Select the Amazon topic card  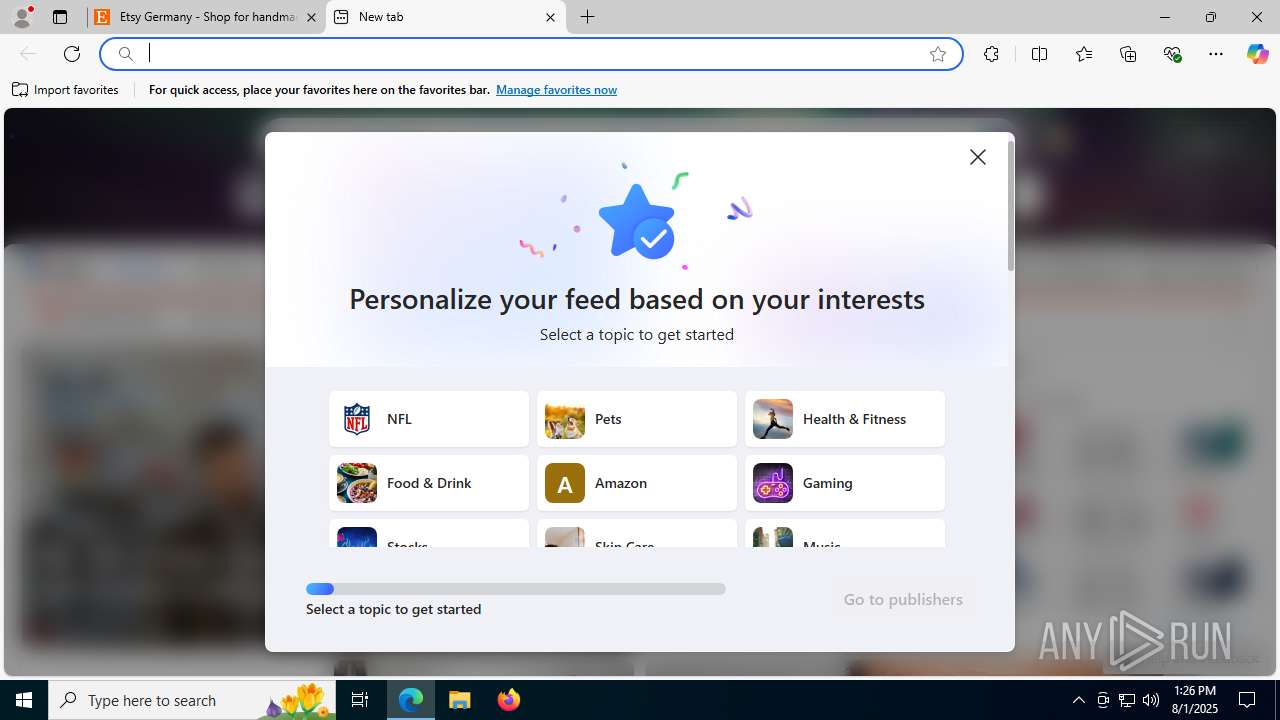pos(637,483)
